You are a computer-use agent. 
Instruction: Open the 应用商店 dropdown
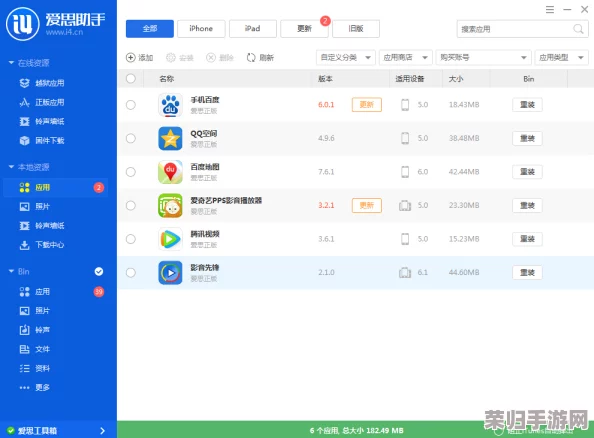[x=406, y=58]
